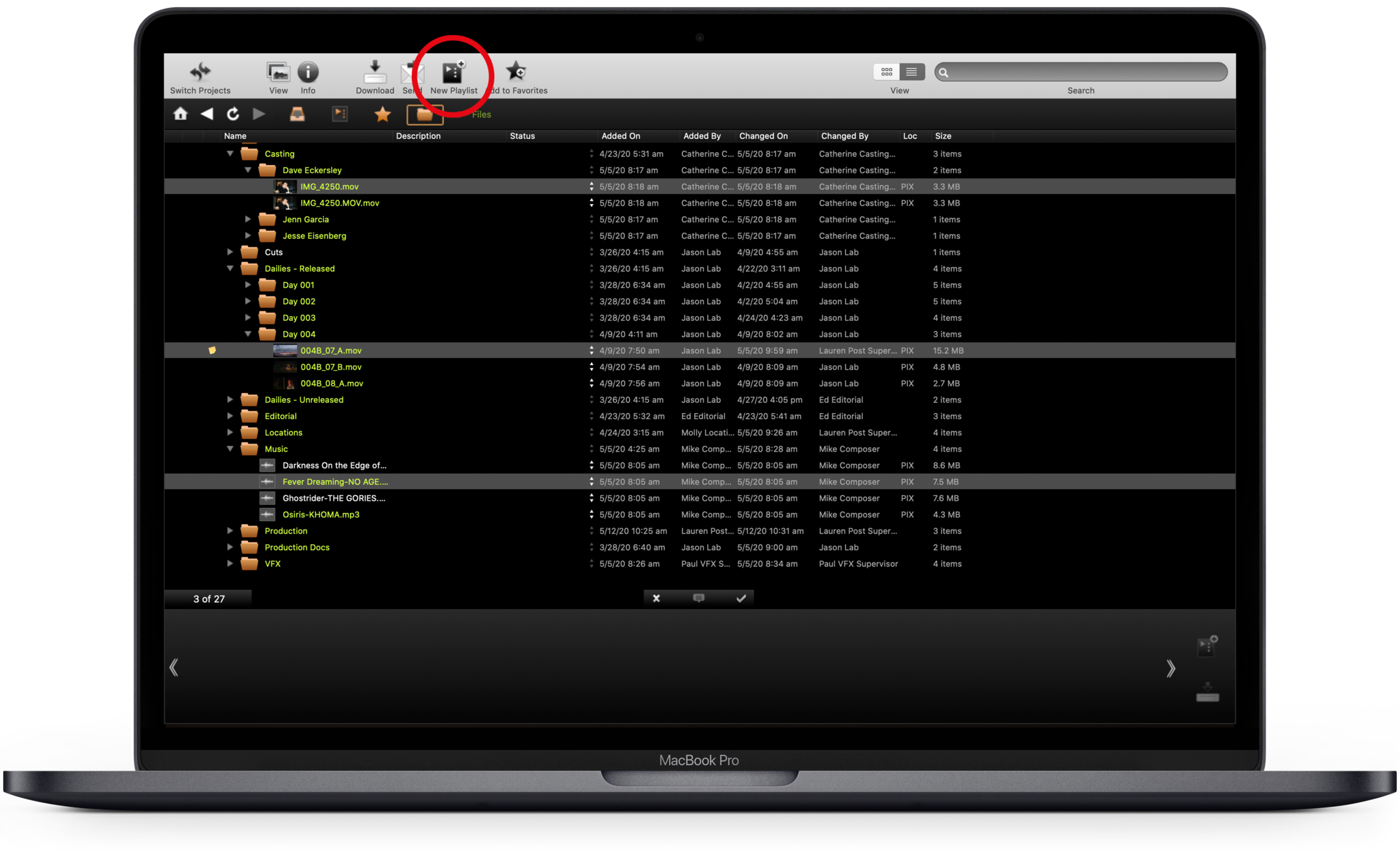
Task: Go to the Home icon
Action: click(x=181, y=114)
